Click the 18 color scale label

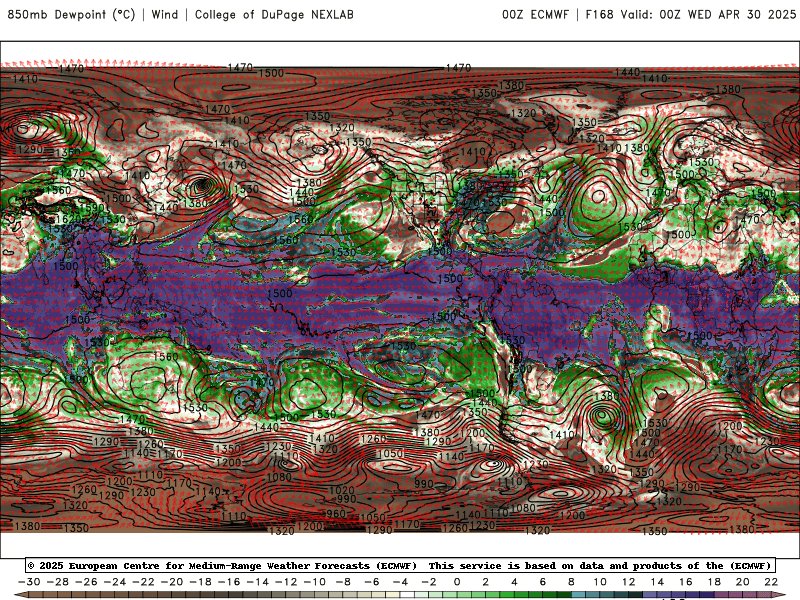tap(714, 582)
